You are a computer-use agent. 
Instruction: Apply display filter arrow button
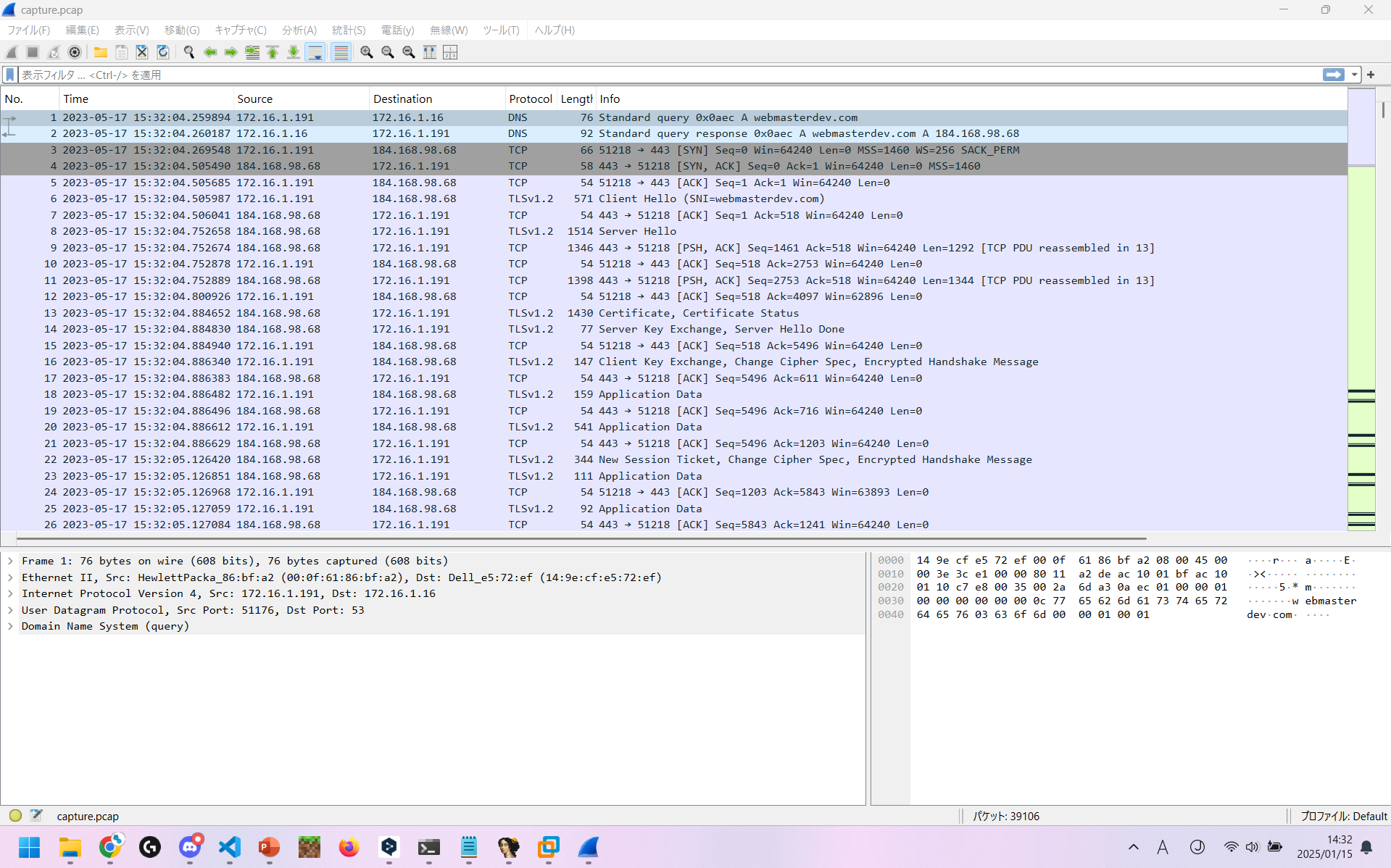click(x=1333, y=75)
